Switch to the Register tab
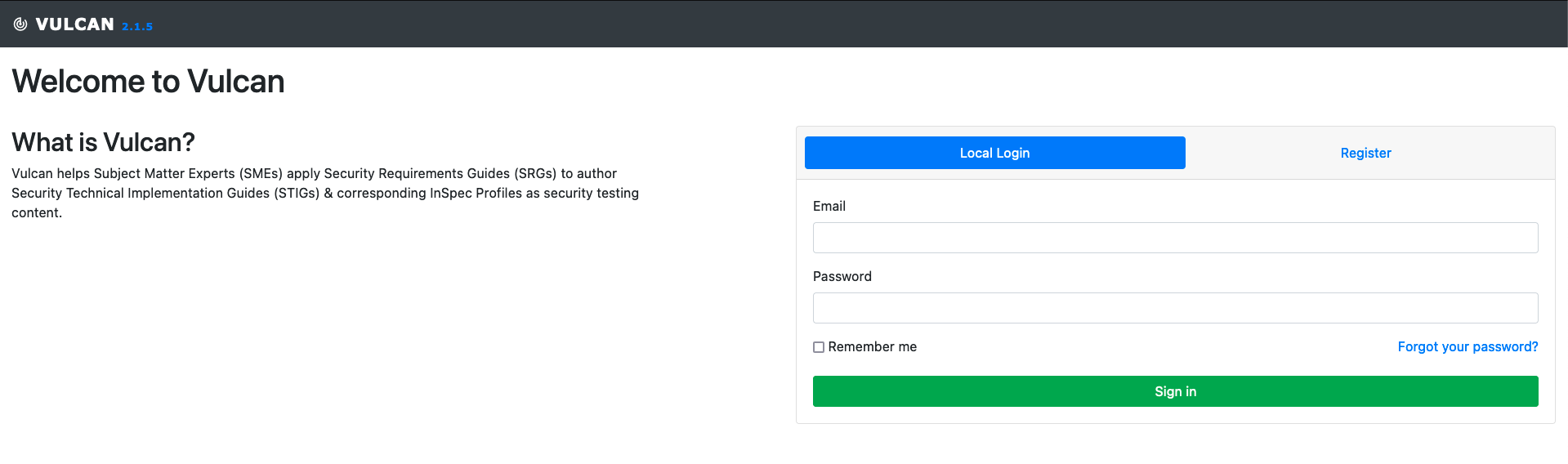 click(x=1365, y=153)
